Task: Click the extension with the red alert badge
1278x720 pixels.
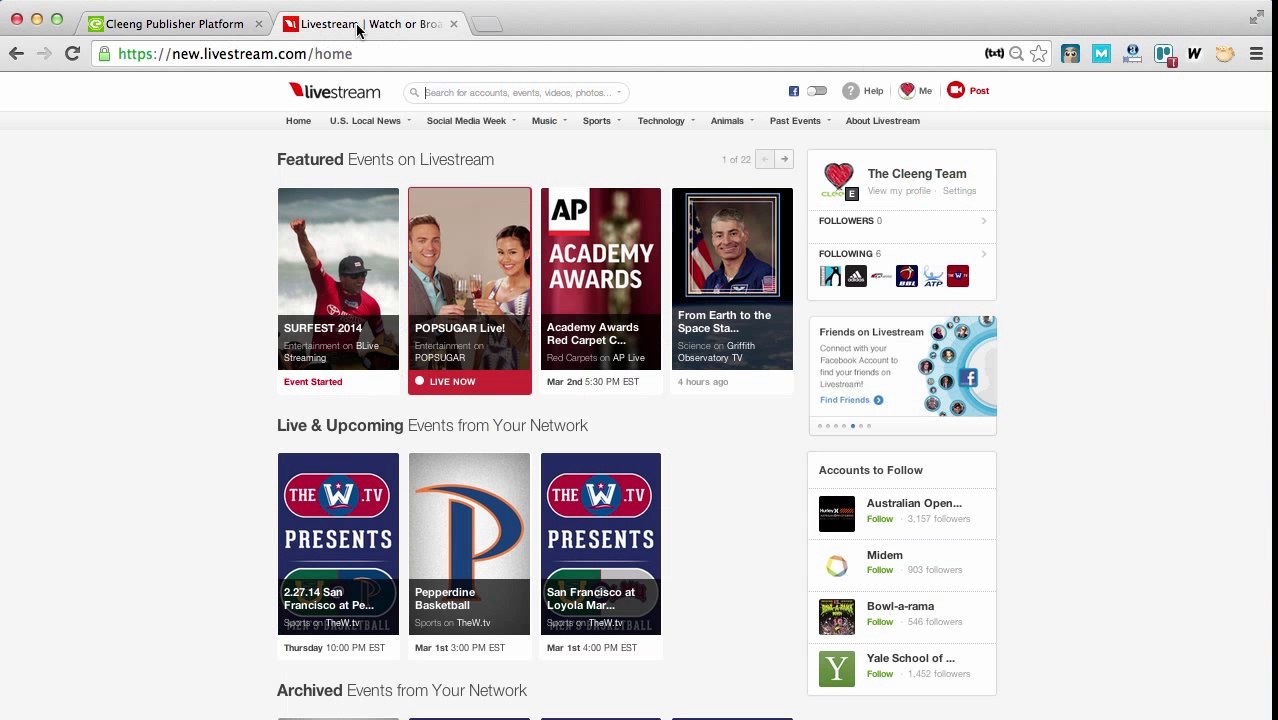Action: point(1164,55)
